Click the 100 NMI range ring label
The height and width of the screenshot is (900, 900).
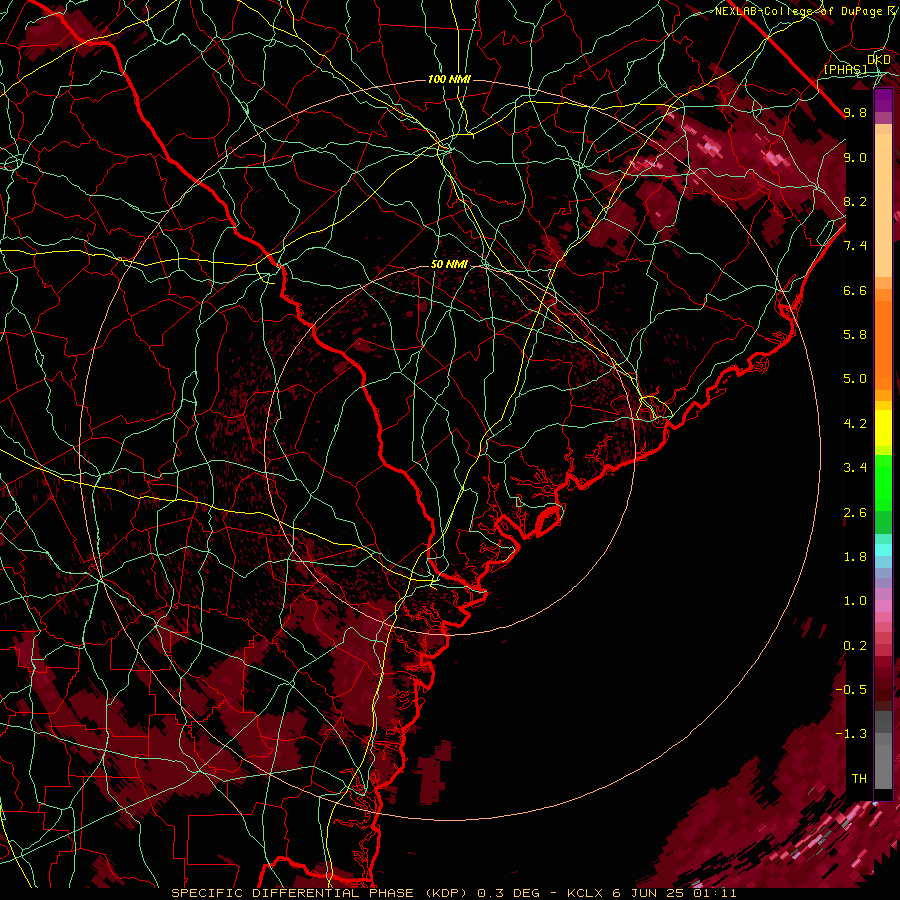[x=449, y=79]
